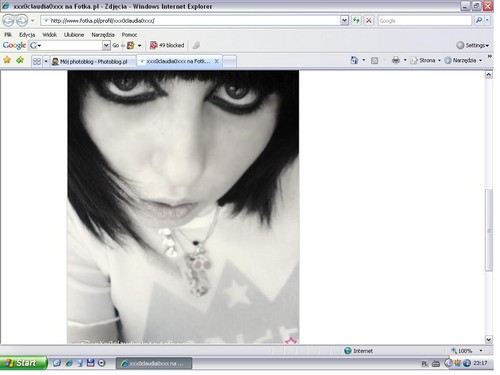The image size is (500, 375).
Task: Open the Quick Tabs grid icon
Action: click(x=37, y=61)
